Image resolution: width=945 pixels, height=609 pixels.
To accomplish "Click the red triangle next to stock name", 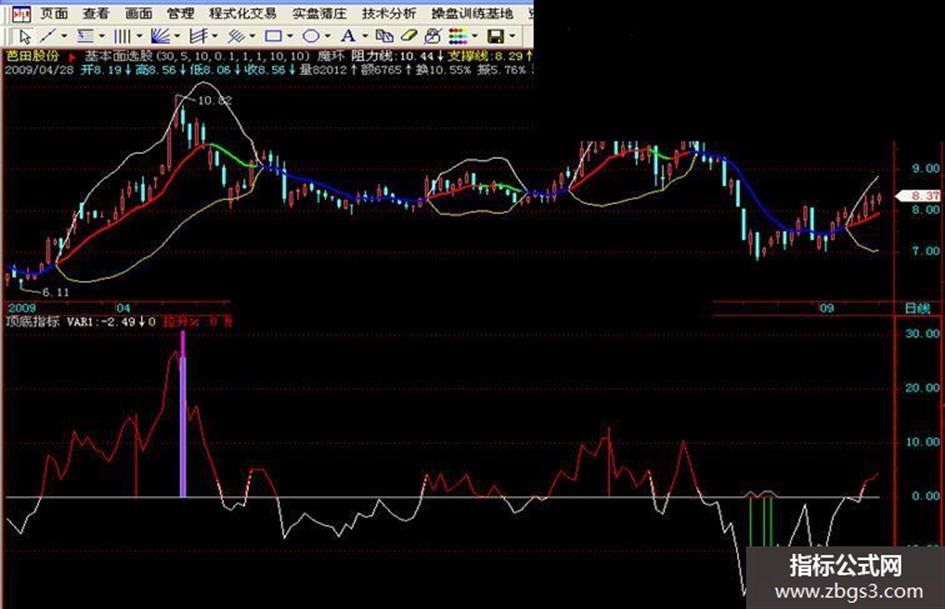I will 73,57.
